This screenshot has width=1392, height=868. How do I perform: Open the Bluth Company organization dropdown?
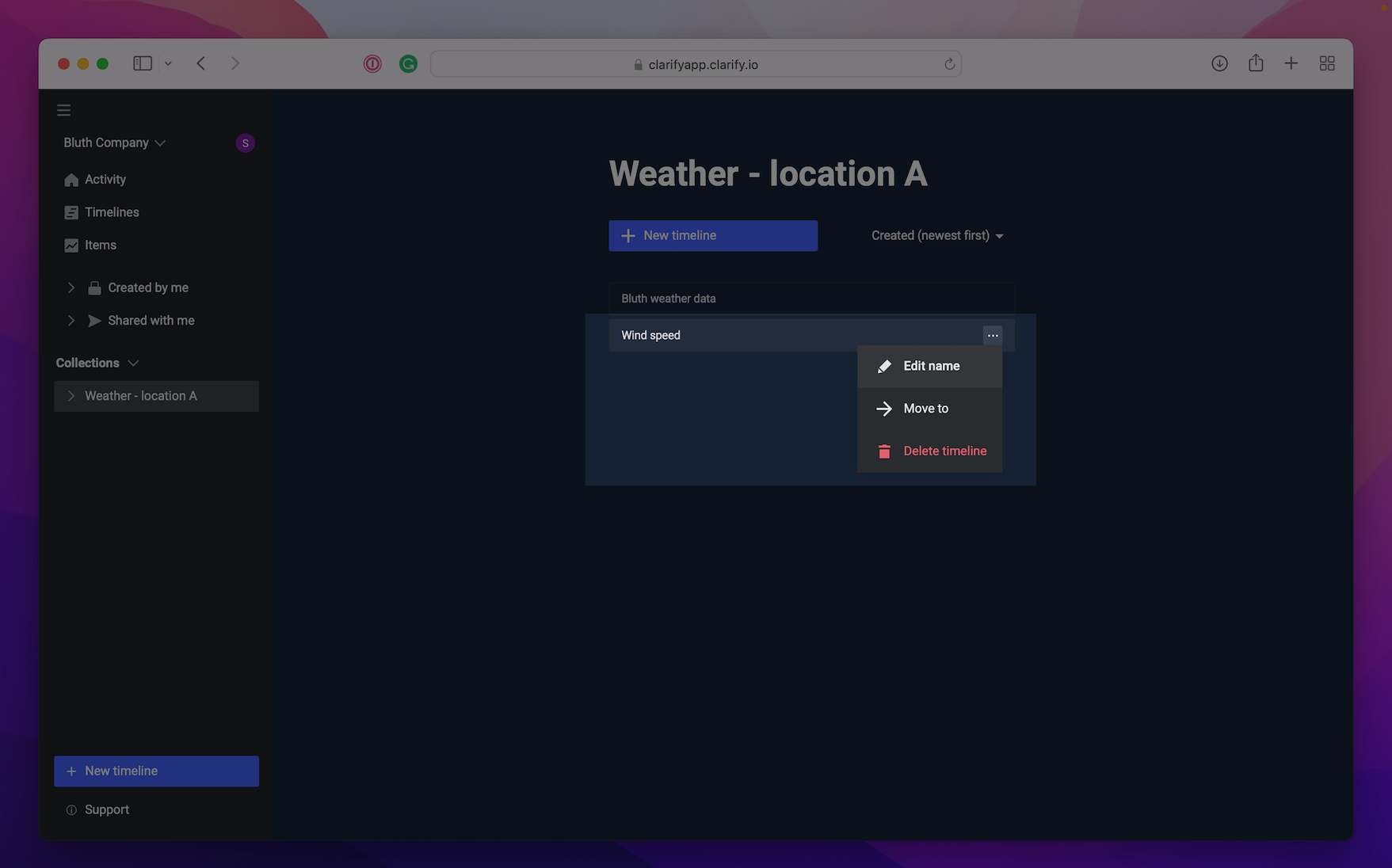[115, 143]
